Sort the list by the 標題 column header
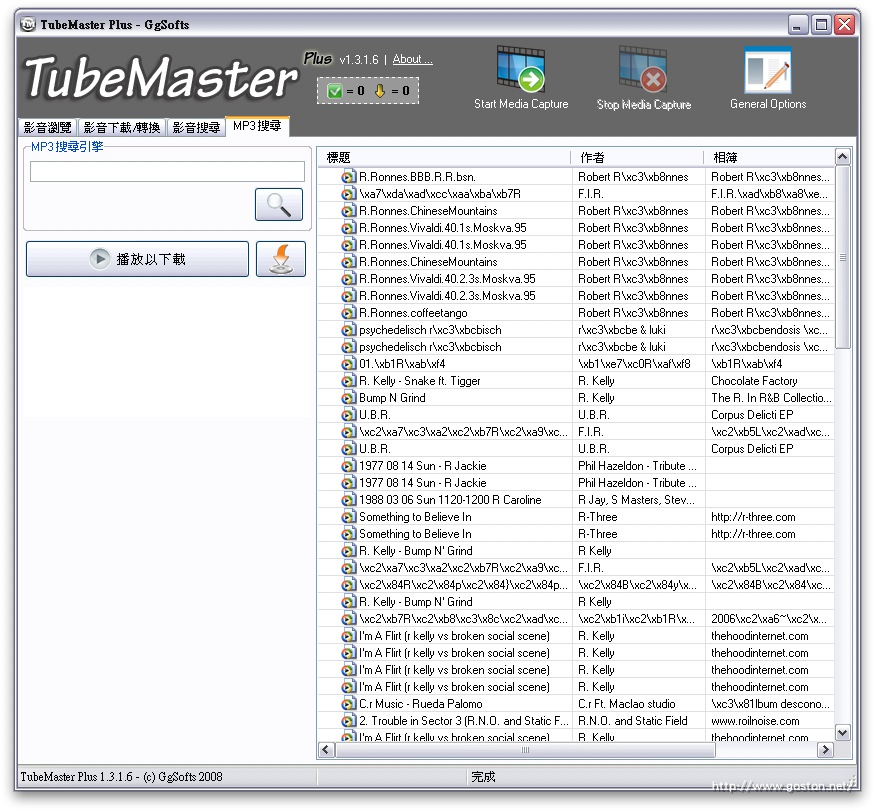Viewport: 875px width, 811px height. pos(444,157)
